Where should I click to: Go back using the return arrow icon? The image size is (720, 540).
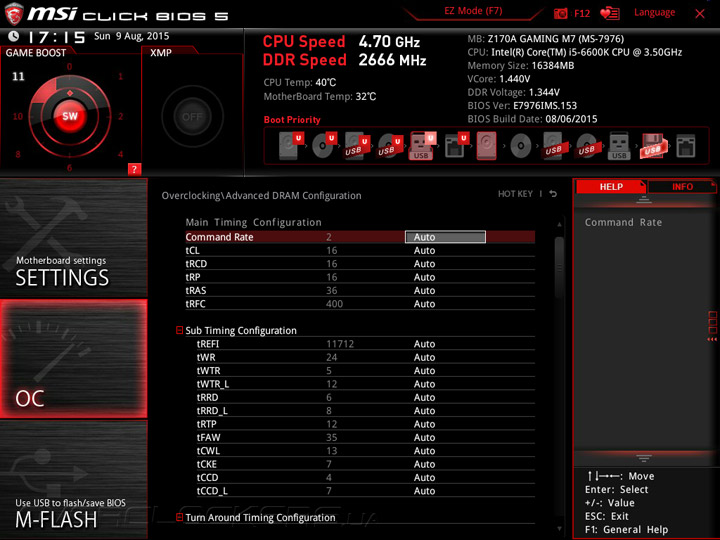(x=553, y=194)
